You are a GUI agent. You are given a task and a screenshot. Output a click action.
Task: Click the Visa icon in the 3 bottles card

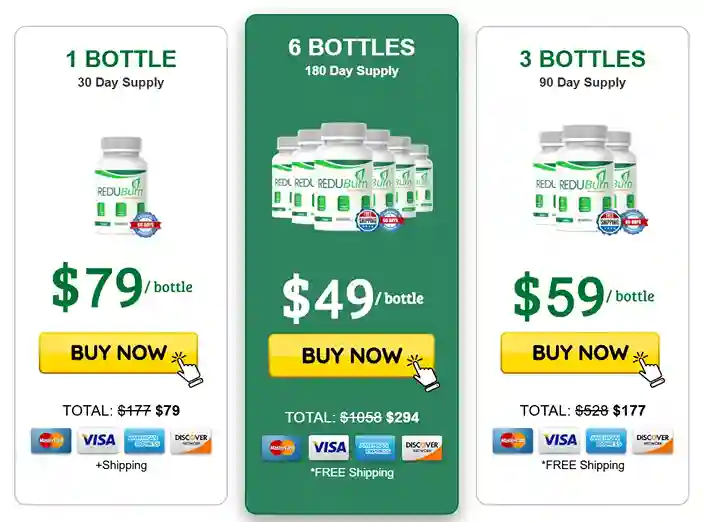[x=560, y=441]
